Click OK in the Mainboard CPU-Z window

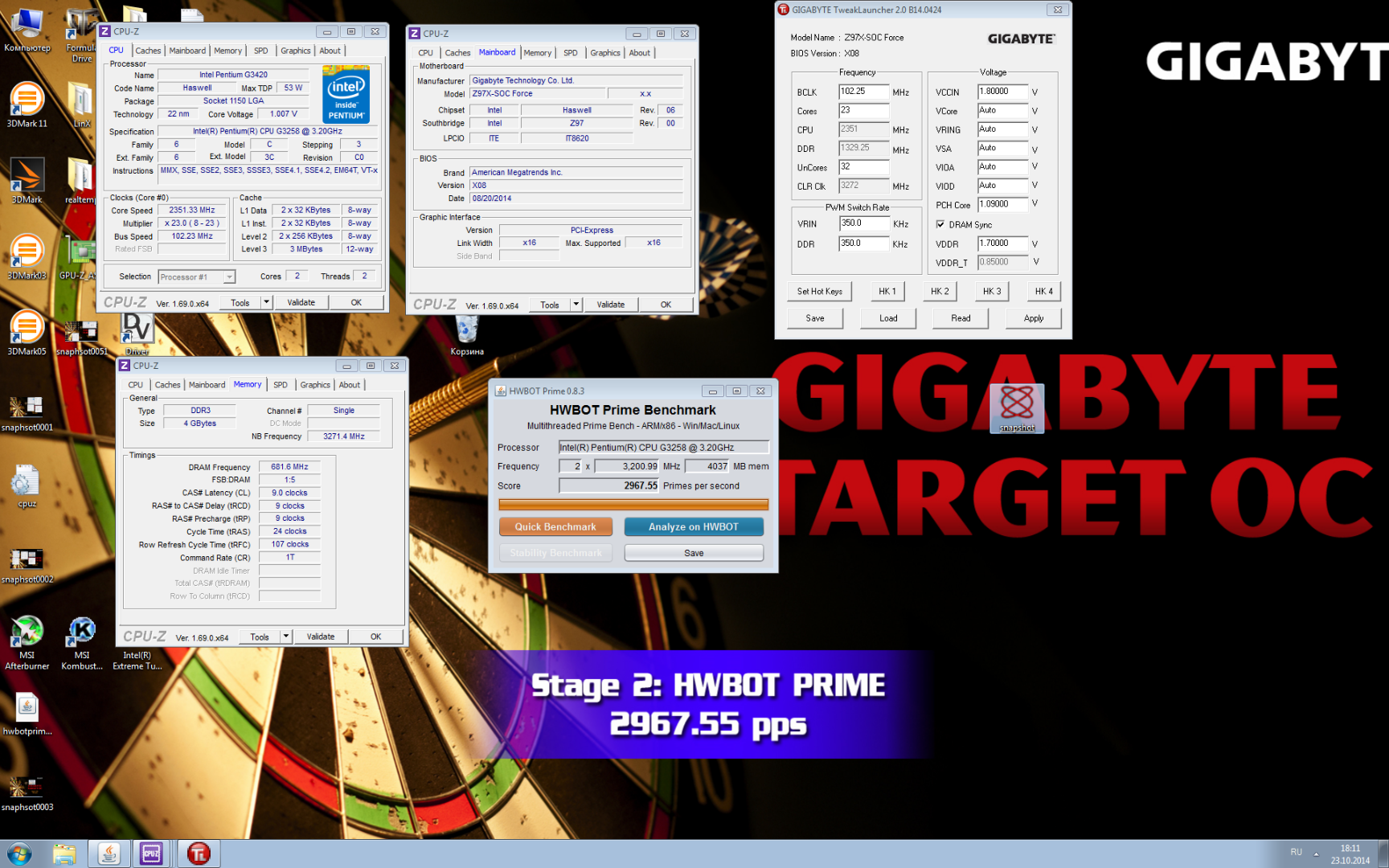click(x=666, y=305)
